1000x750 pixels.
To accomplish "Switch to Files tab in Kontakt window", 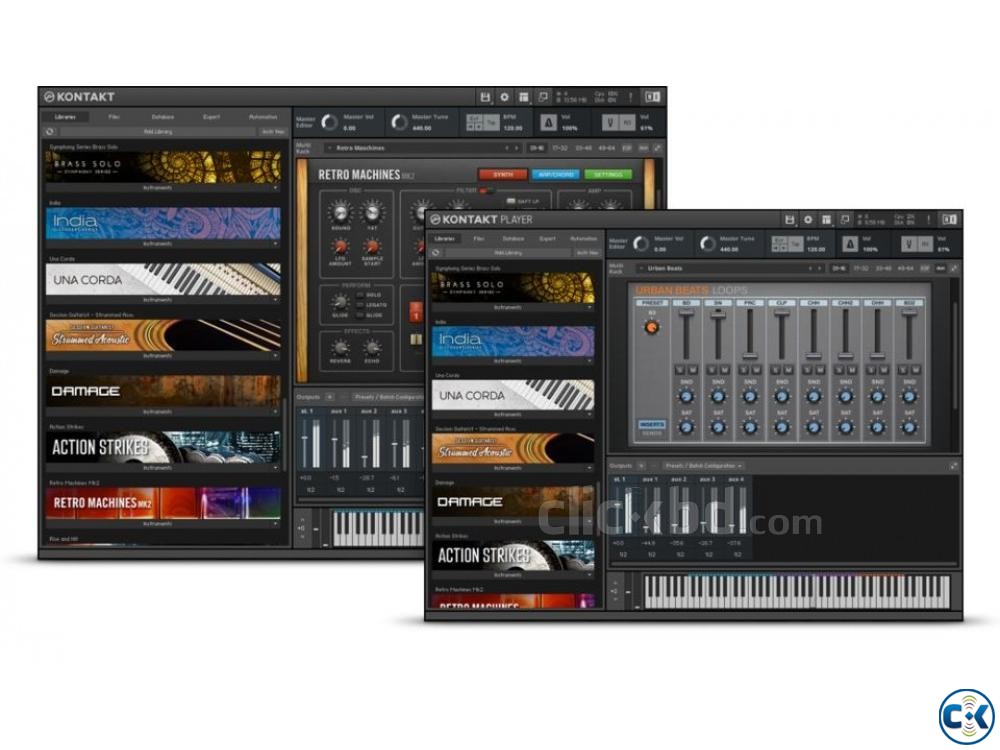I will point(114,117).
